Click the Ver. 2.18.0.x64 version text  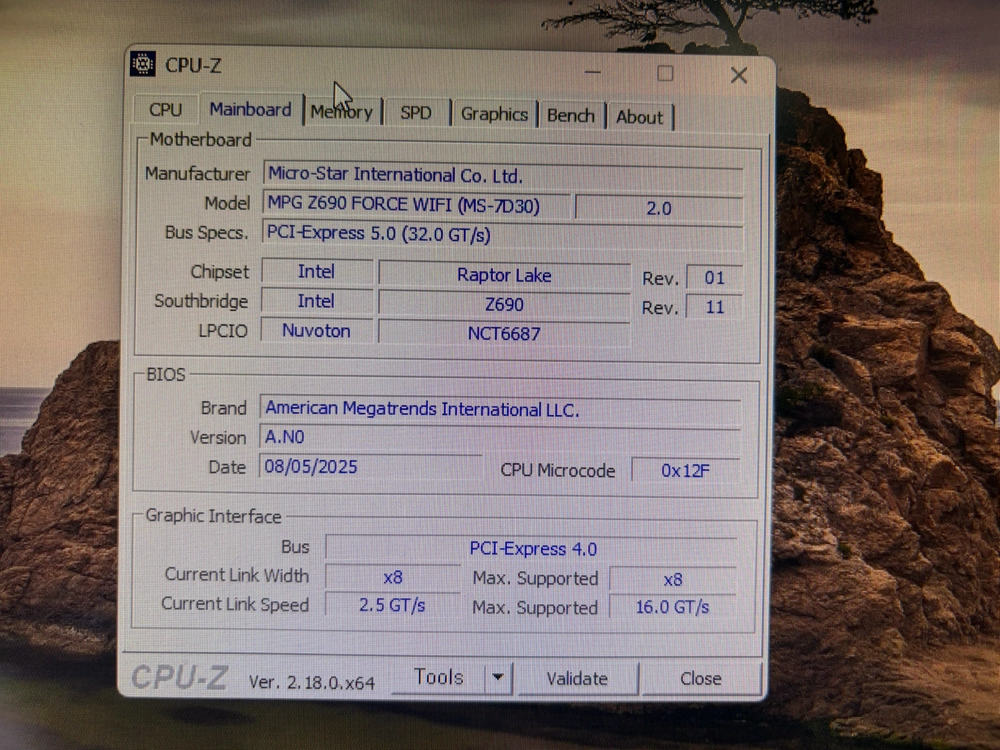point(312,682)
